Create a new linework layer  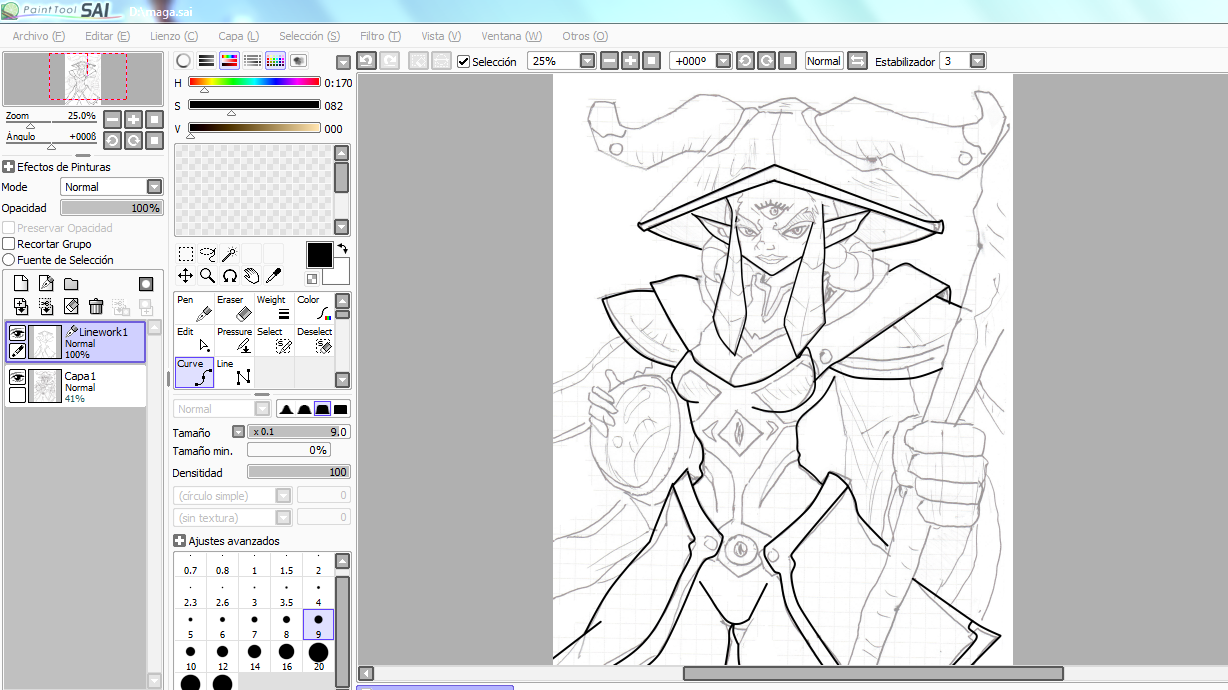46,284
